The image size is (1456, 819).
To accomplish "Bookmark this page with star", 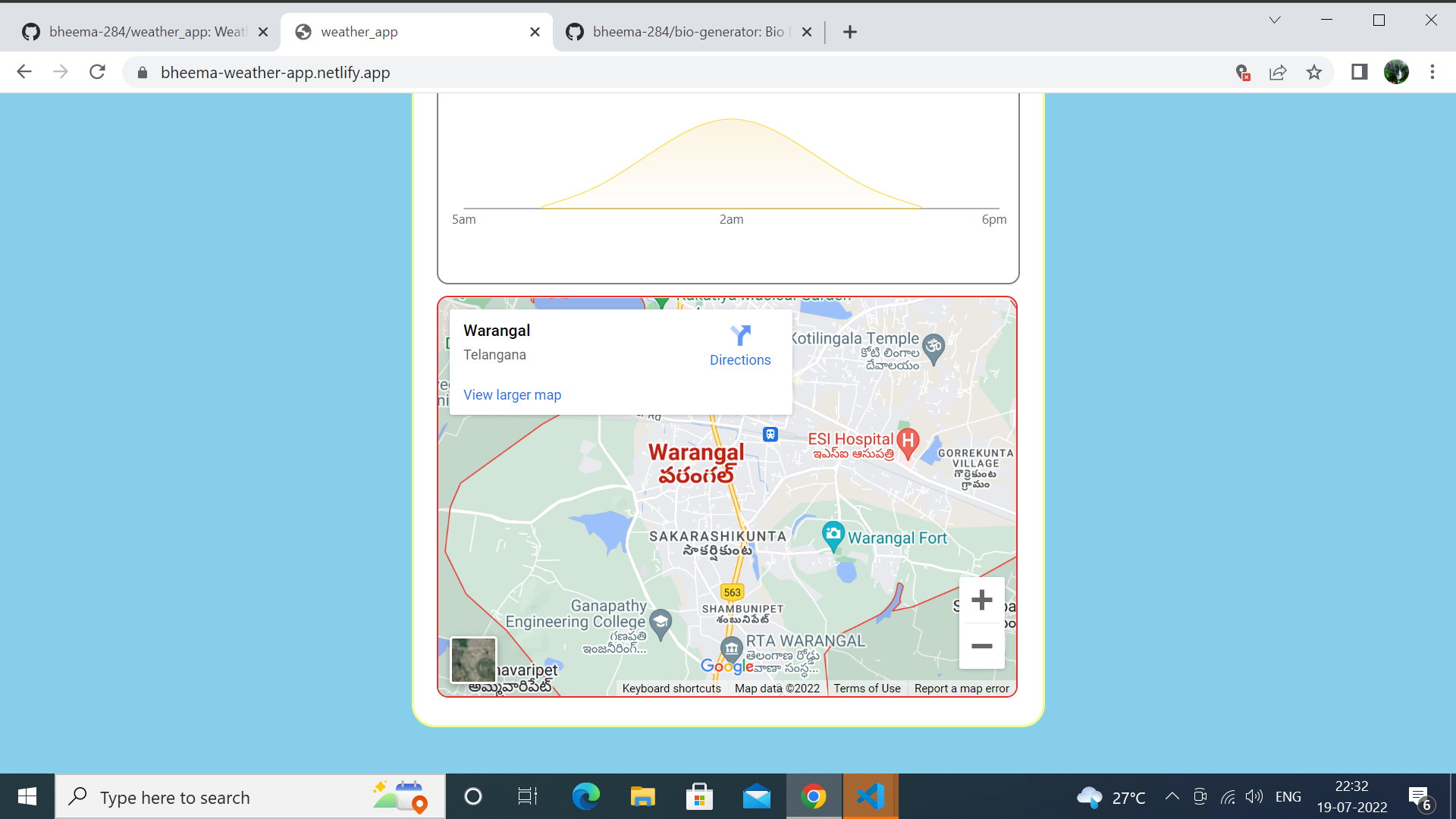I will pos(1314,73).
